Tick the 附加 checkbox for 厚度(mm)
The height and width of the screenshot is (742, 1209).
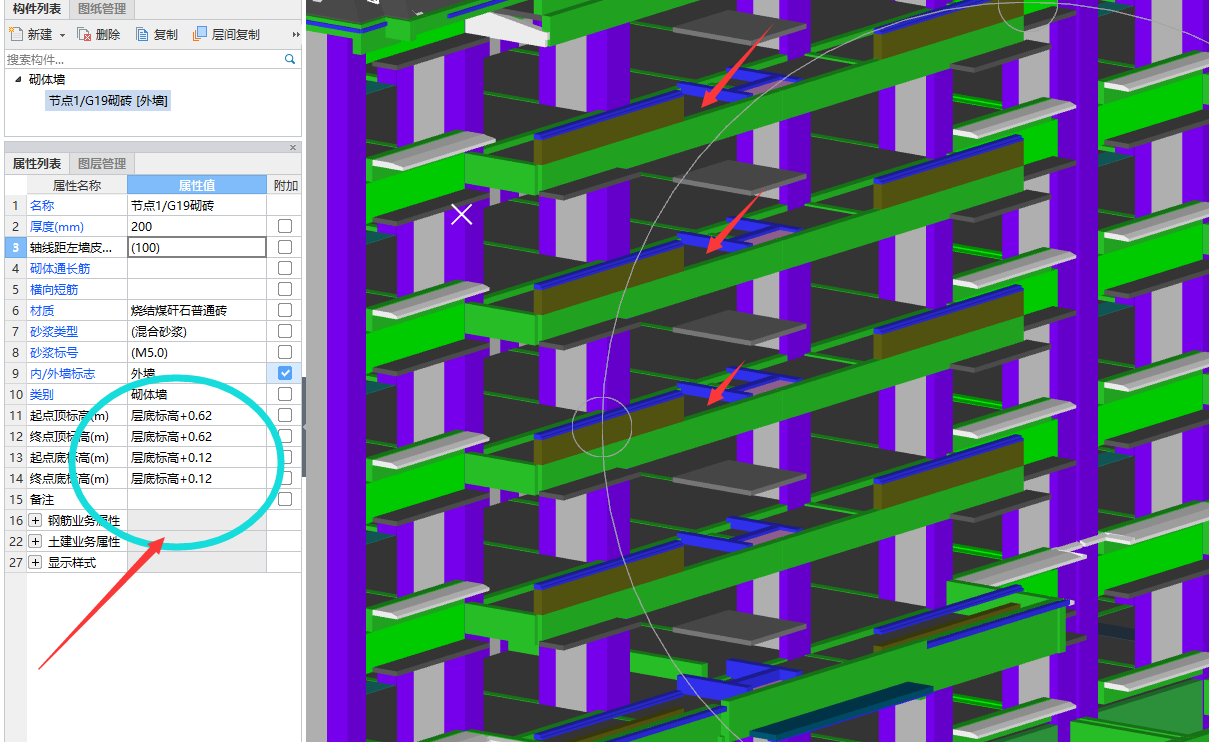coord(285,226)
